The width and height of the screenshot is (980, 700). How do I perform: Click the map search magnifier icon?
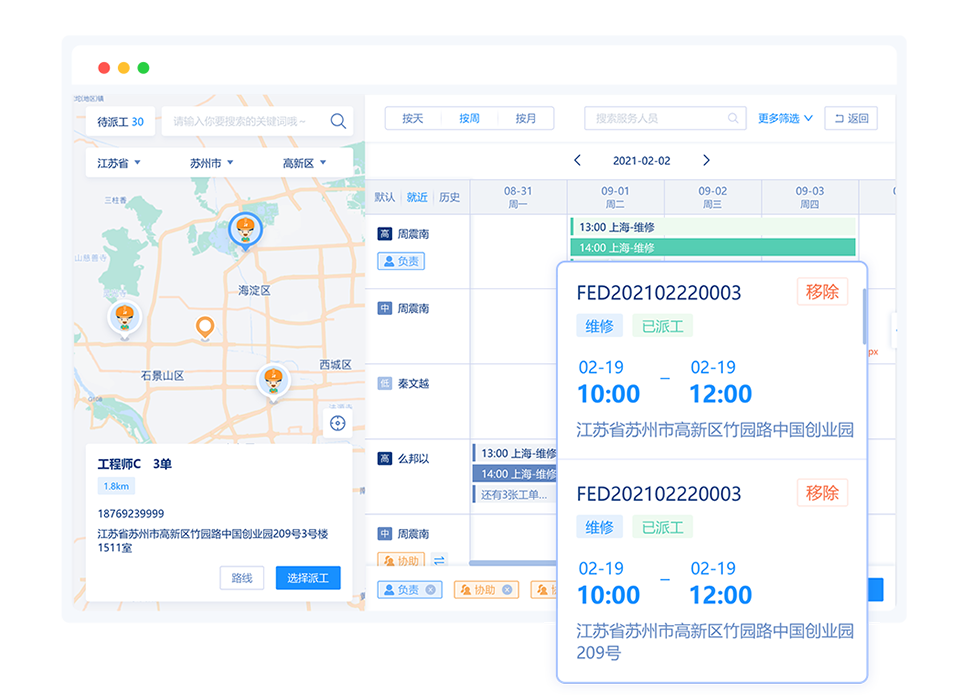pyautogui.click(x=338, y=121)
